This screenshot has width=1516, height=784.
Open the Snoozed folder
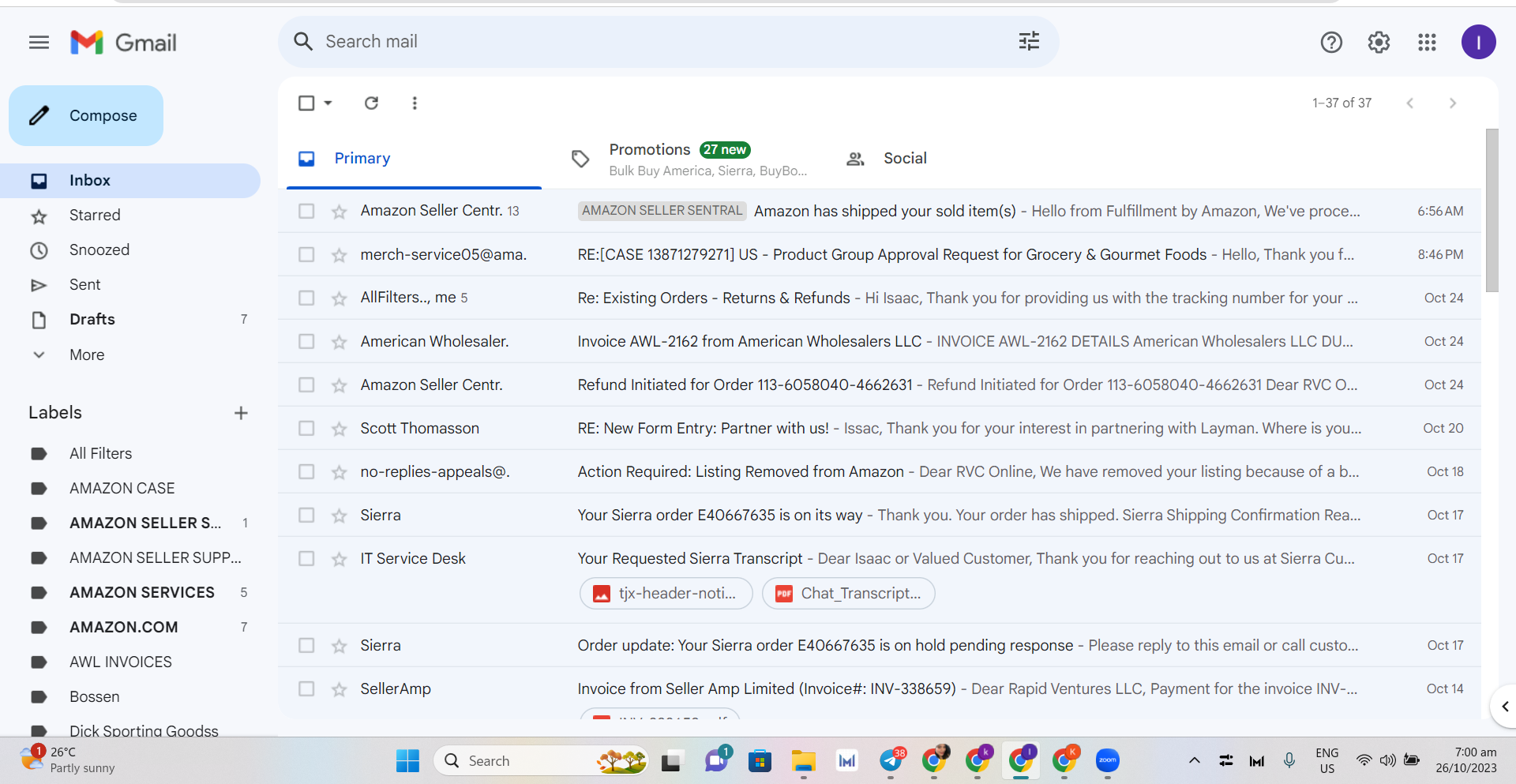[130, 250]
